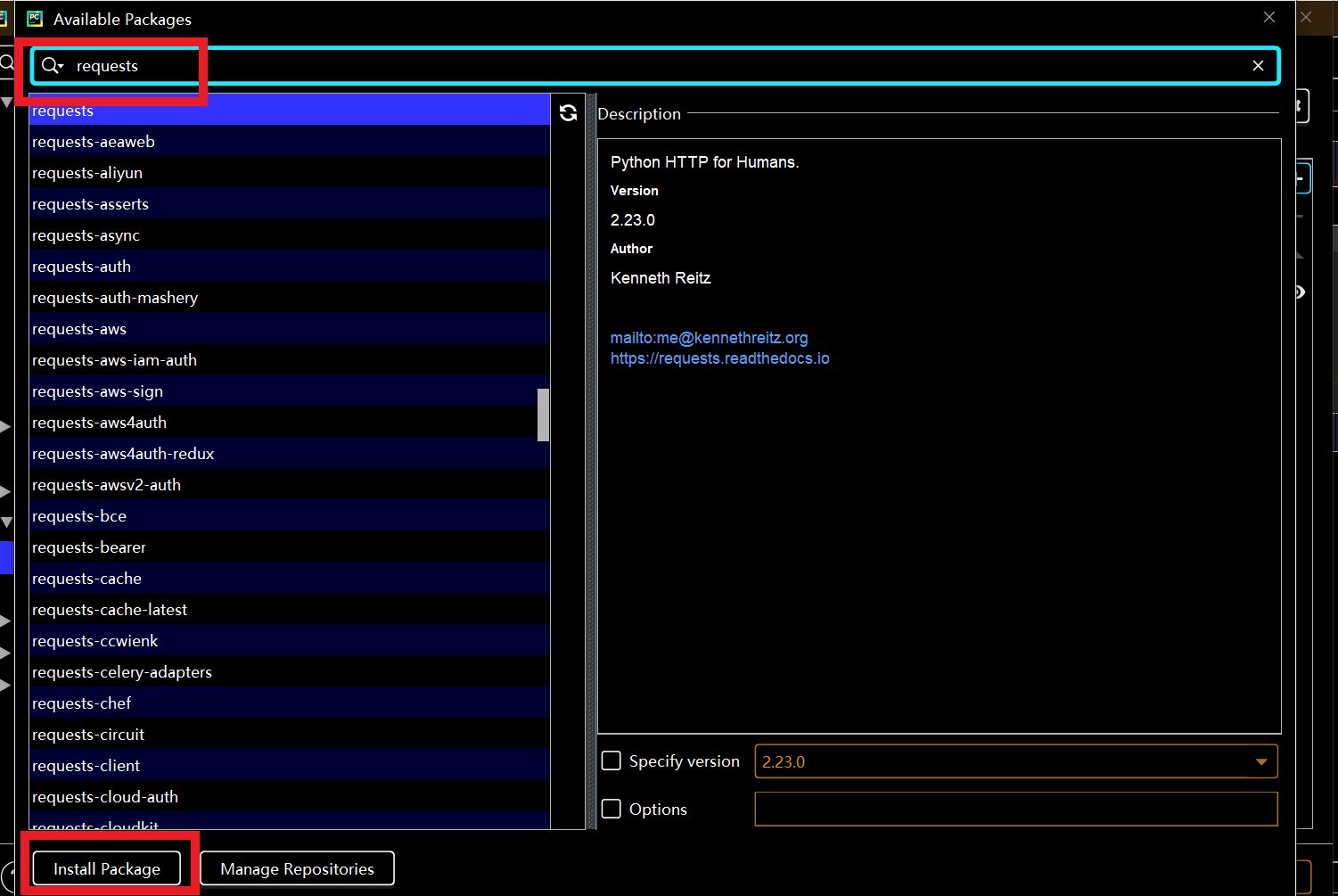The width and height of the screenshot is (1338, 896).
Task: Select requests-ccwienk in the list
Action: (290, 641)
